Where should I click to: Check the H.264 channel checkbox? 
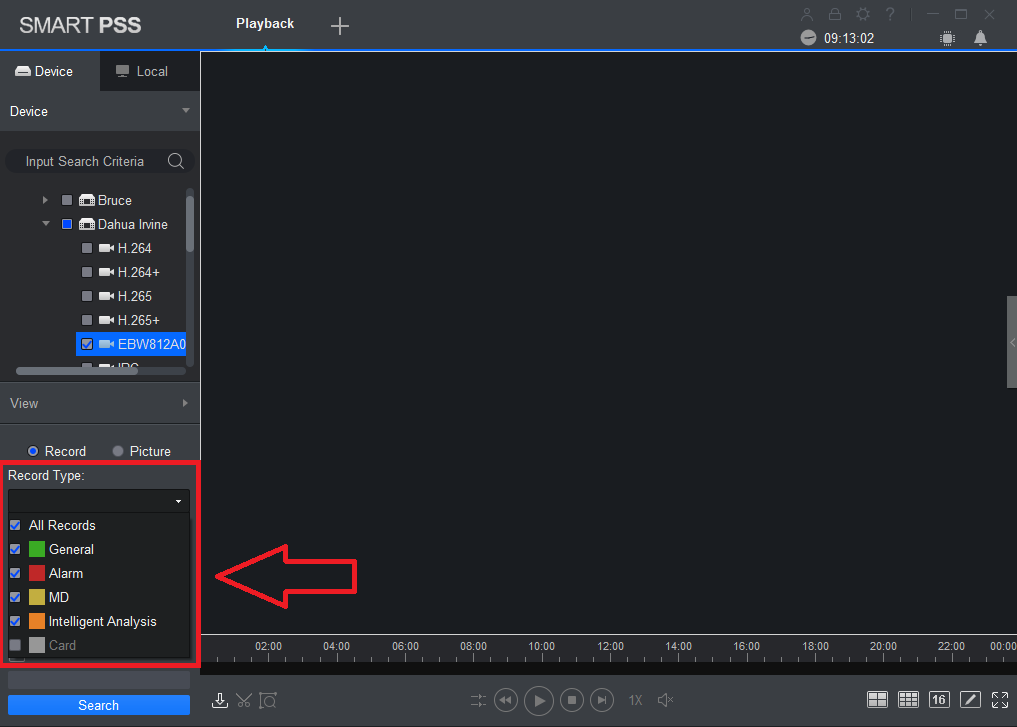(x=87, y=248)
